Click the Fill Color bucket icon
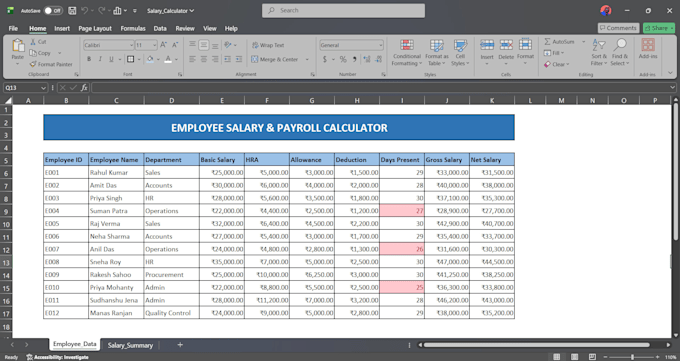The image size is (680, 361). pyautogui.click(x=150, y=59)
